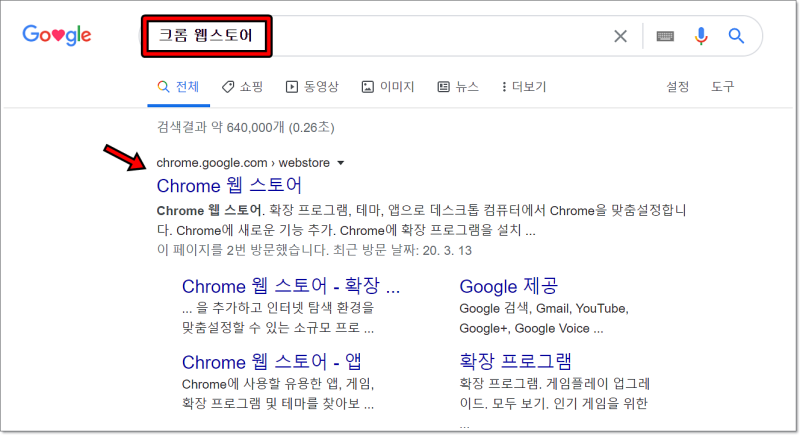Start voice search with microphone icon

701,36
